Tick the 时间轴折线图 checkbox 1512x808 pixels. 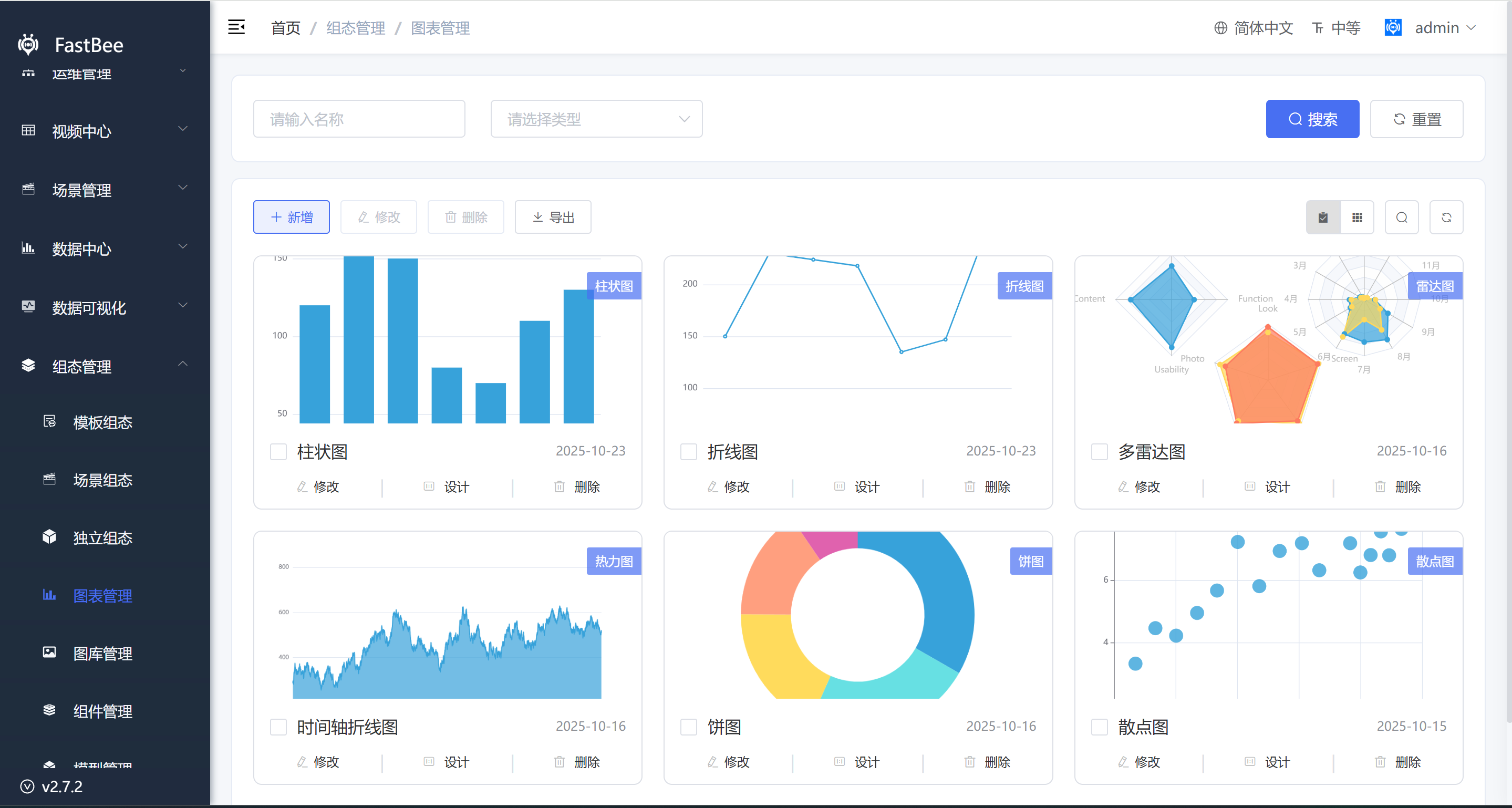click(x=278, y=727)
